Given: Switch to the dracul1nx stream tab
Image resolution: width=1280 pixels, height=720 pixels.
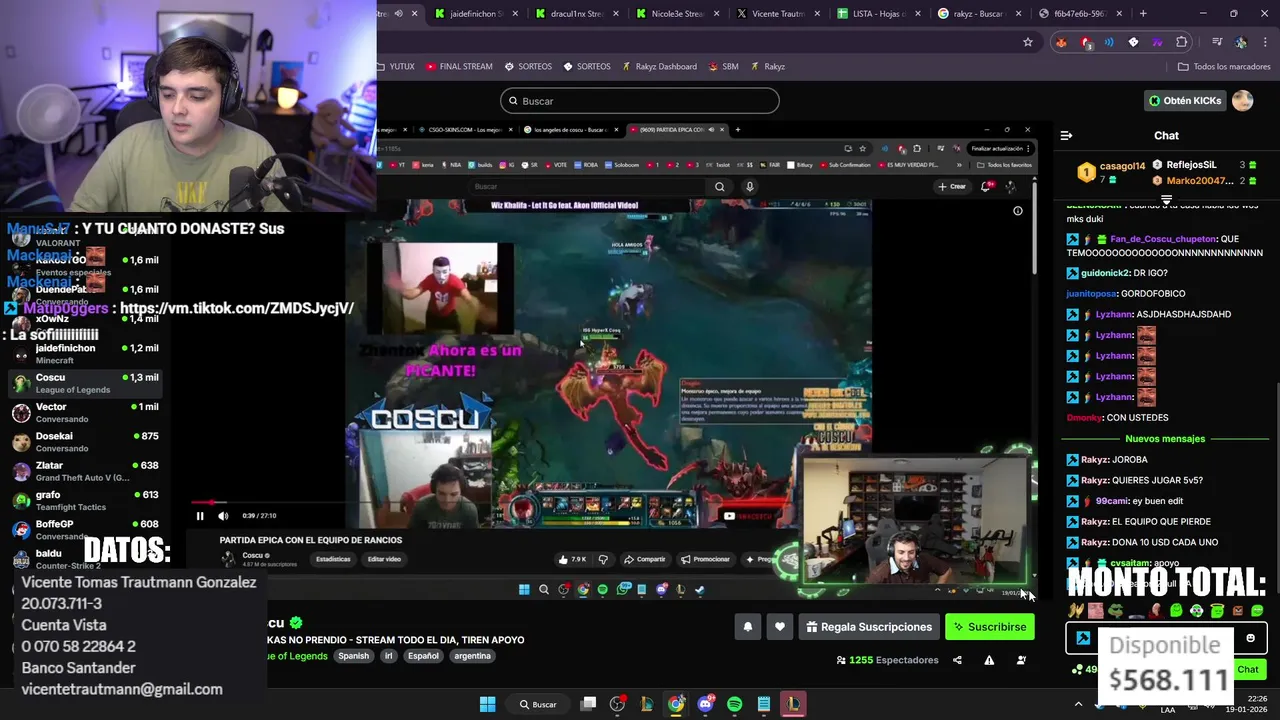Looking at the screenshot, I should (x=575, y=14).
